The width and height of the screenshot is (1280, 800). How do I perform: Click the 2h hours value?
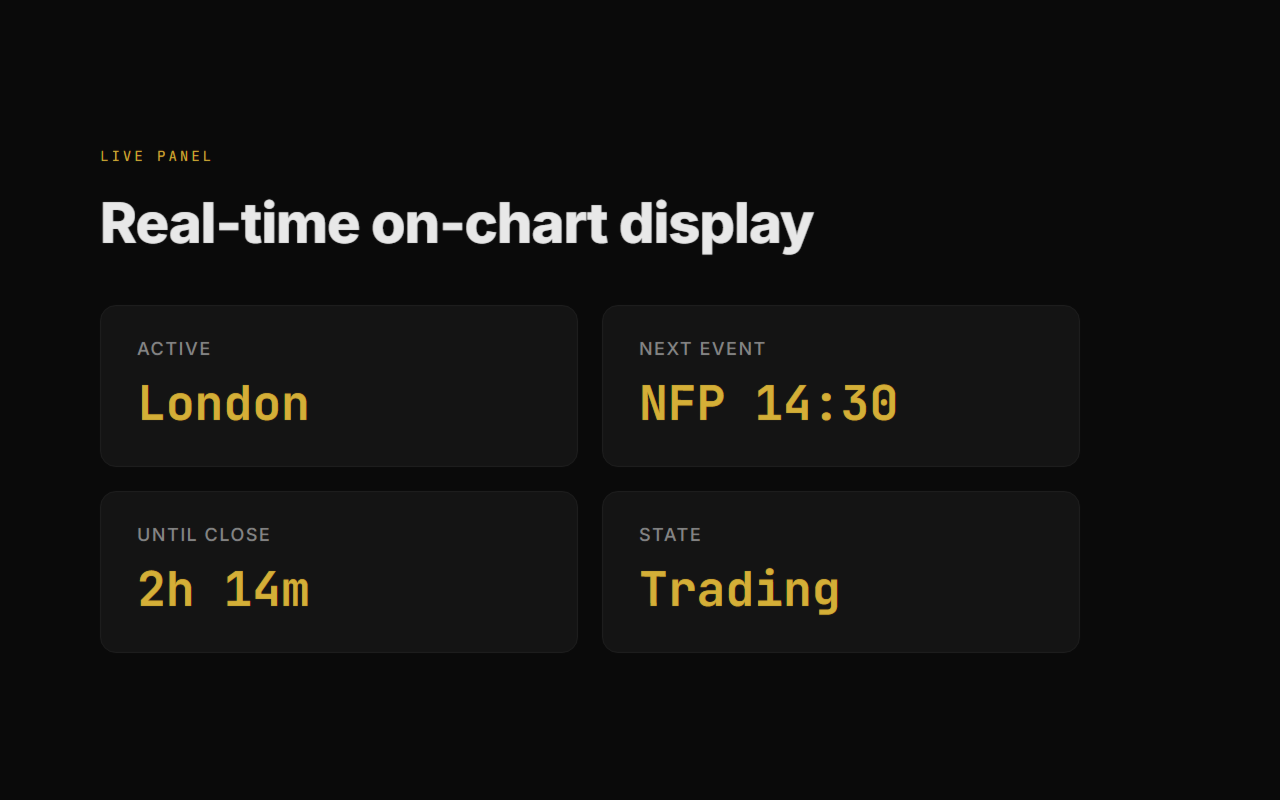(166, 590)
